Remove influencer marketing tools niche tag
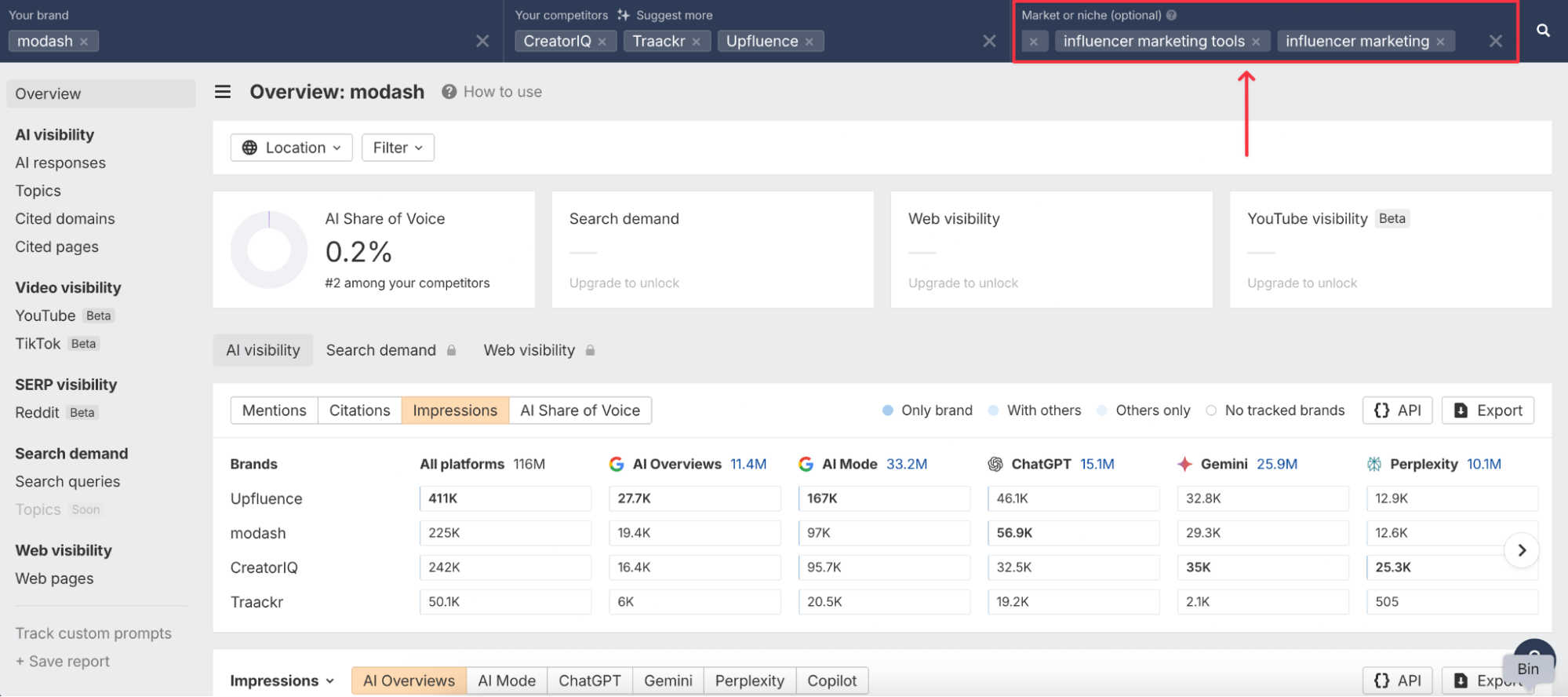1568x697 pixels. (x=1256, y=42)
